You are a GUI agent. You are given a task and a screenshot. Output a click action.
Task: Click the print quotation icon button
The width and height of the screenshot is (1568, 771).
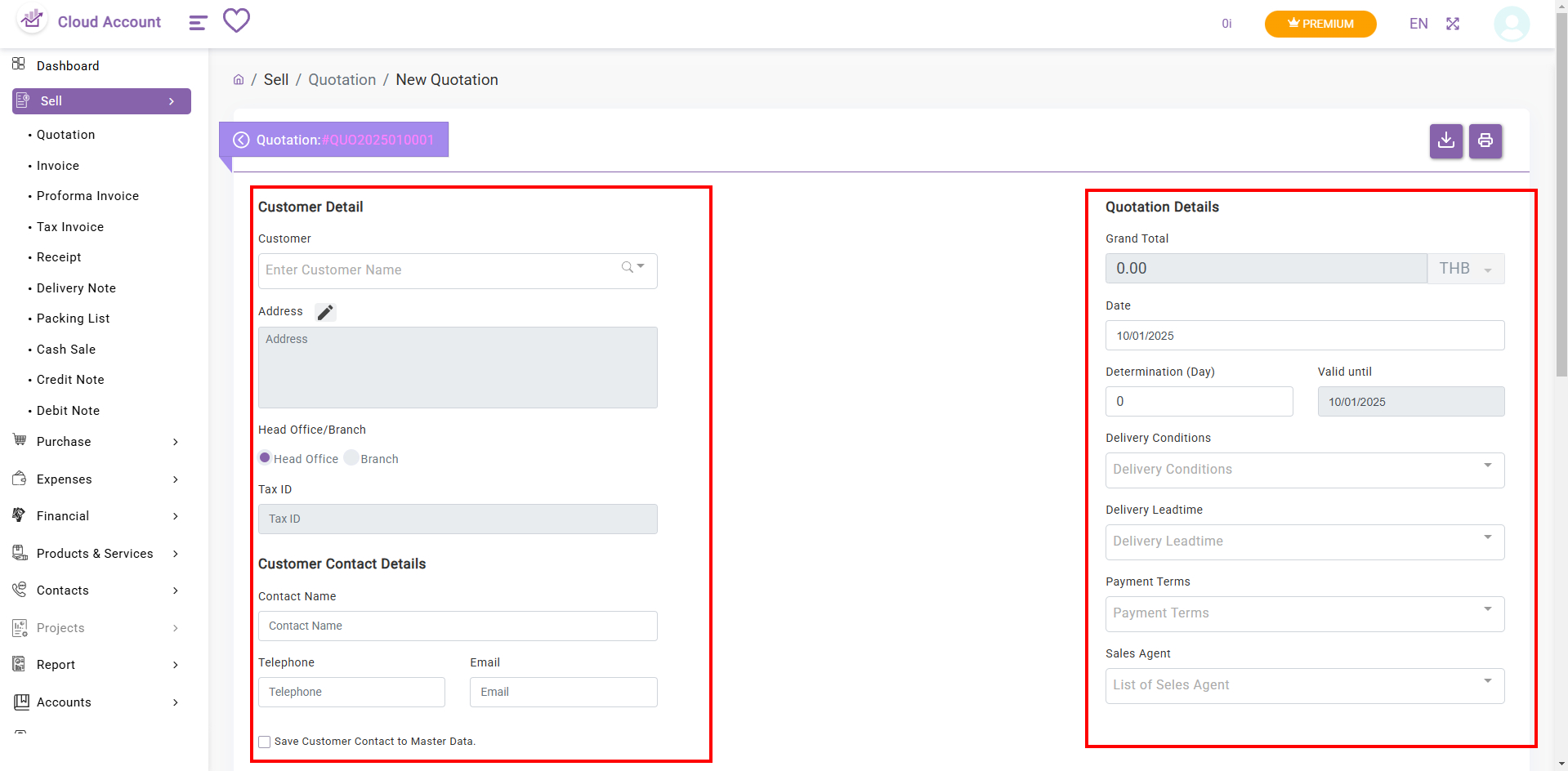tap(1485, 140)
